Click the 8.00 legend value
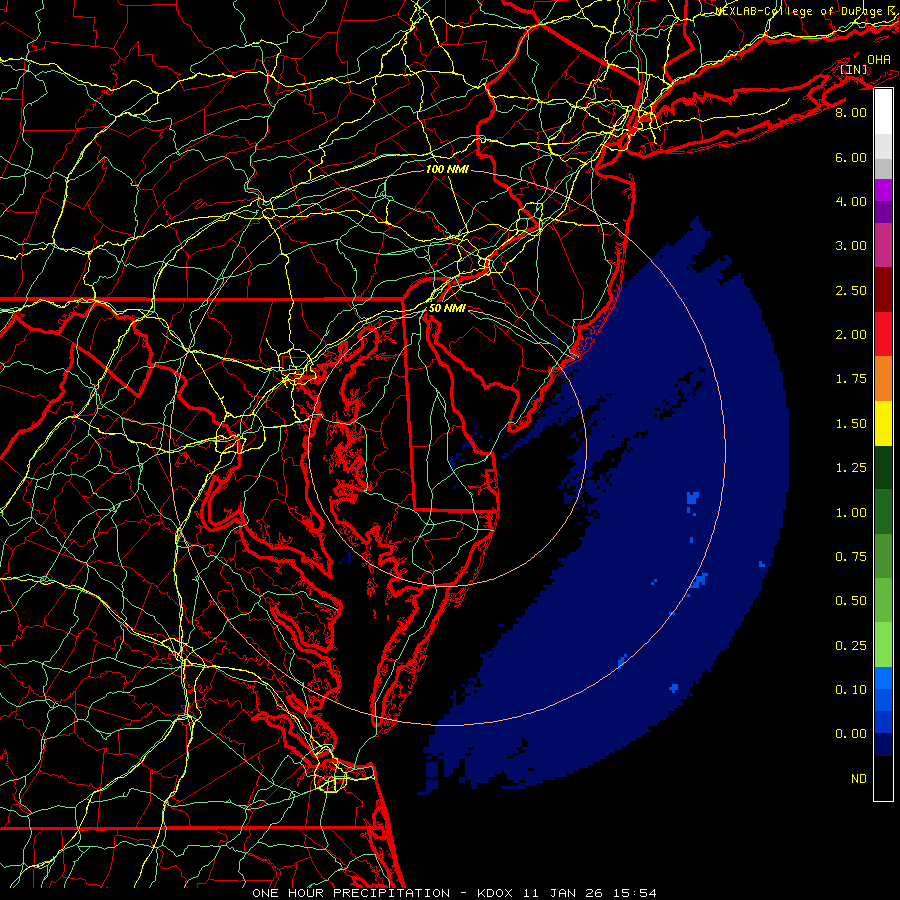900x900 pixels. pyautogui.click(x=851, y=112)
